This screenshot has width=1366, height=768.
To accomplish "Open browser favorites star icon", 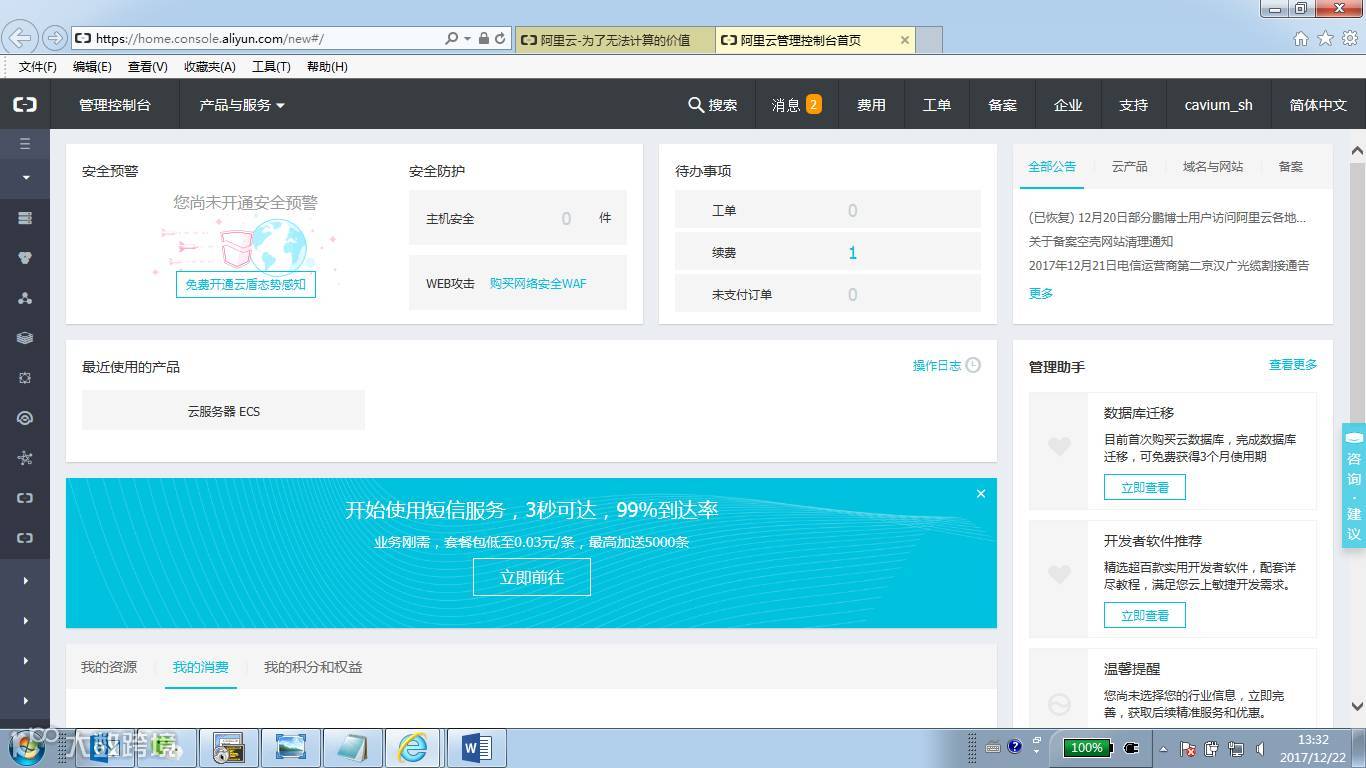I will (x=1325, y=38).
